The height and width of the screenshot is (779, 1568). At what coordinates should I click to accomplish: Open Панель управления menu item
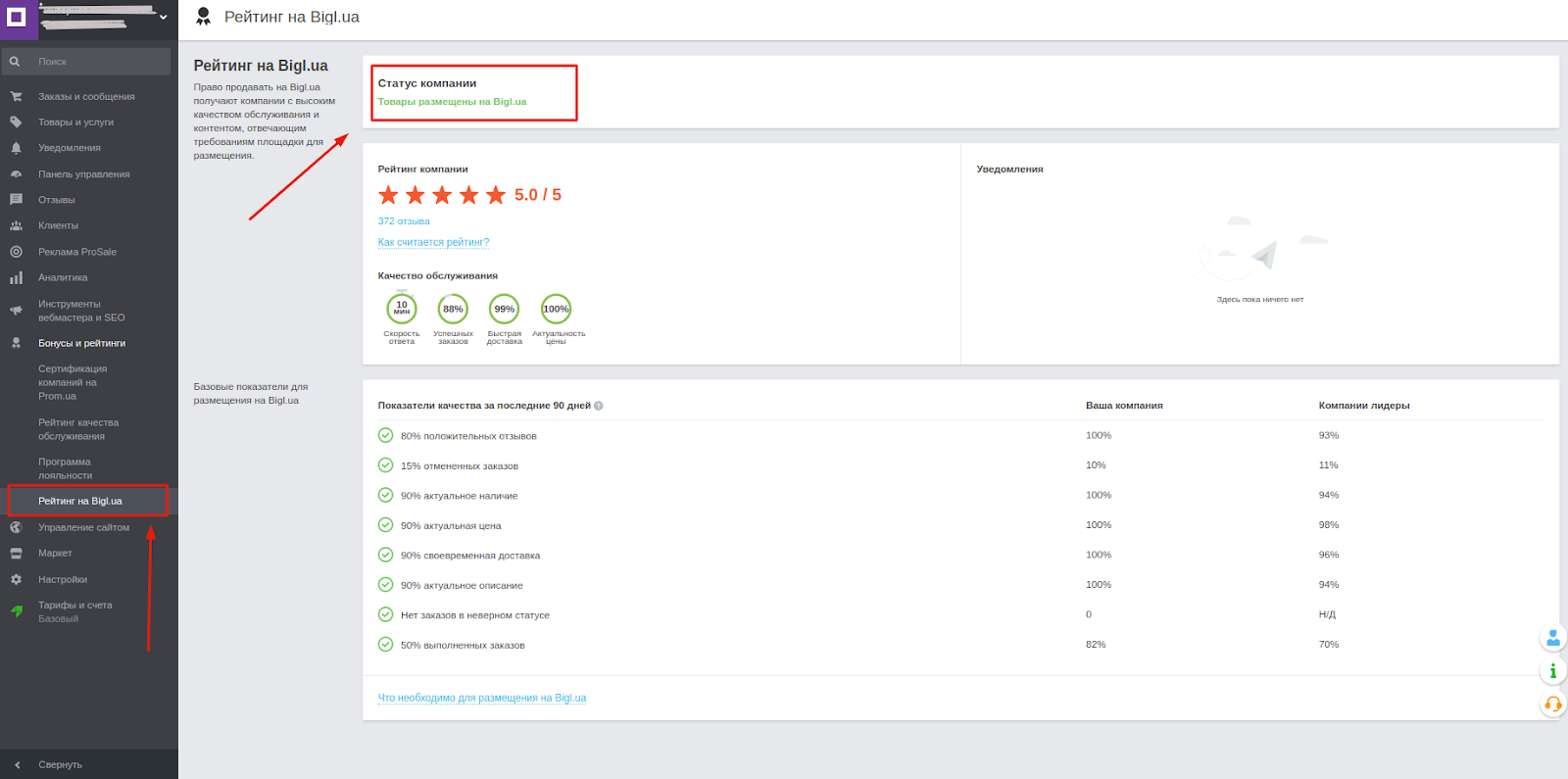(84, 174)
